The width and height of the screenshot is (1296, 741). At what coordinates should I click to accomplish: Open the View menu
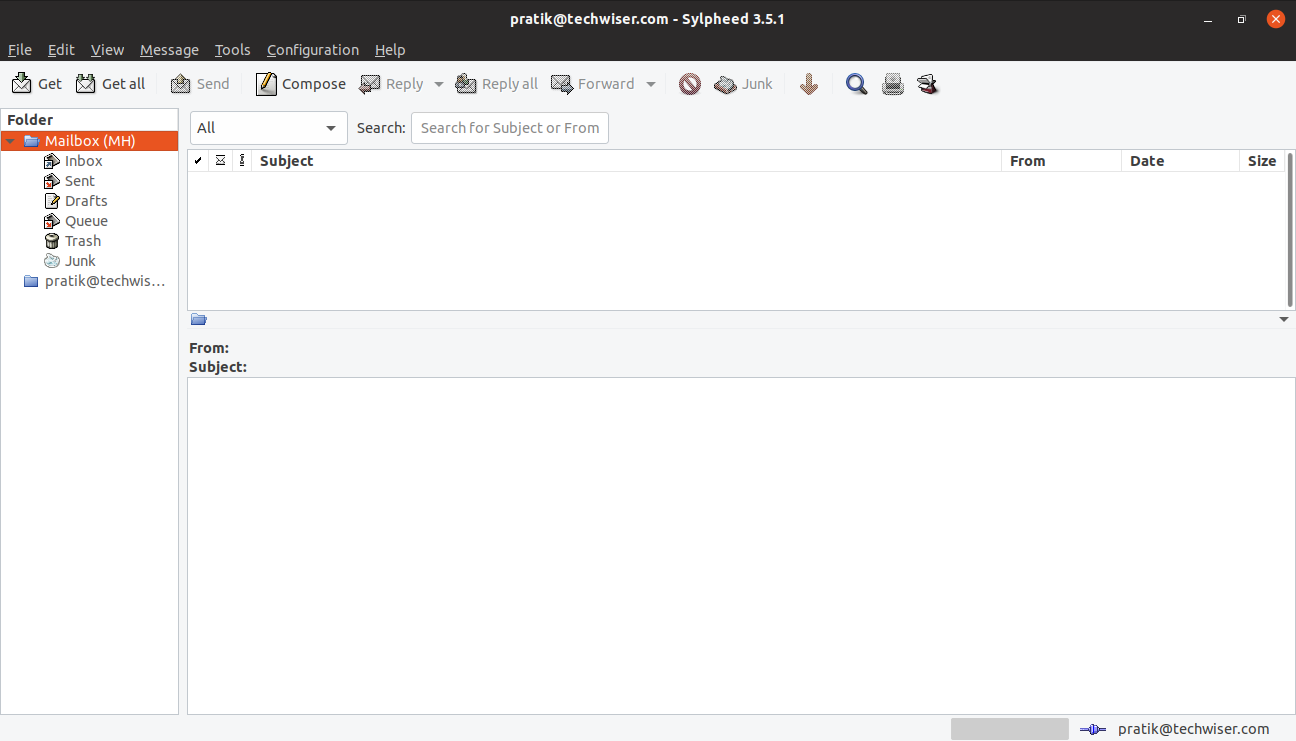pyautogui.click(x=107, y=50)
